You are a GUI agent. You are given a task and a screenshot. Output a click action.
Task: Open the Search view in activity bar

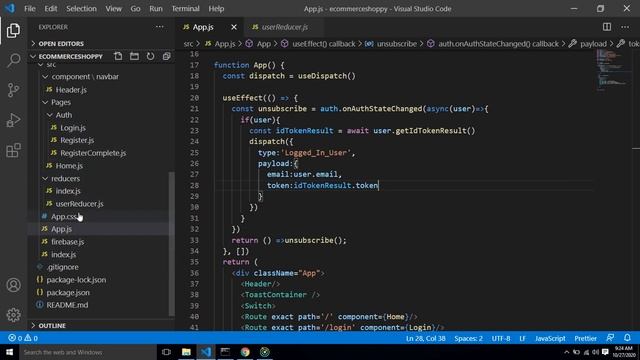13,60
